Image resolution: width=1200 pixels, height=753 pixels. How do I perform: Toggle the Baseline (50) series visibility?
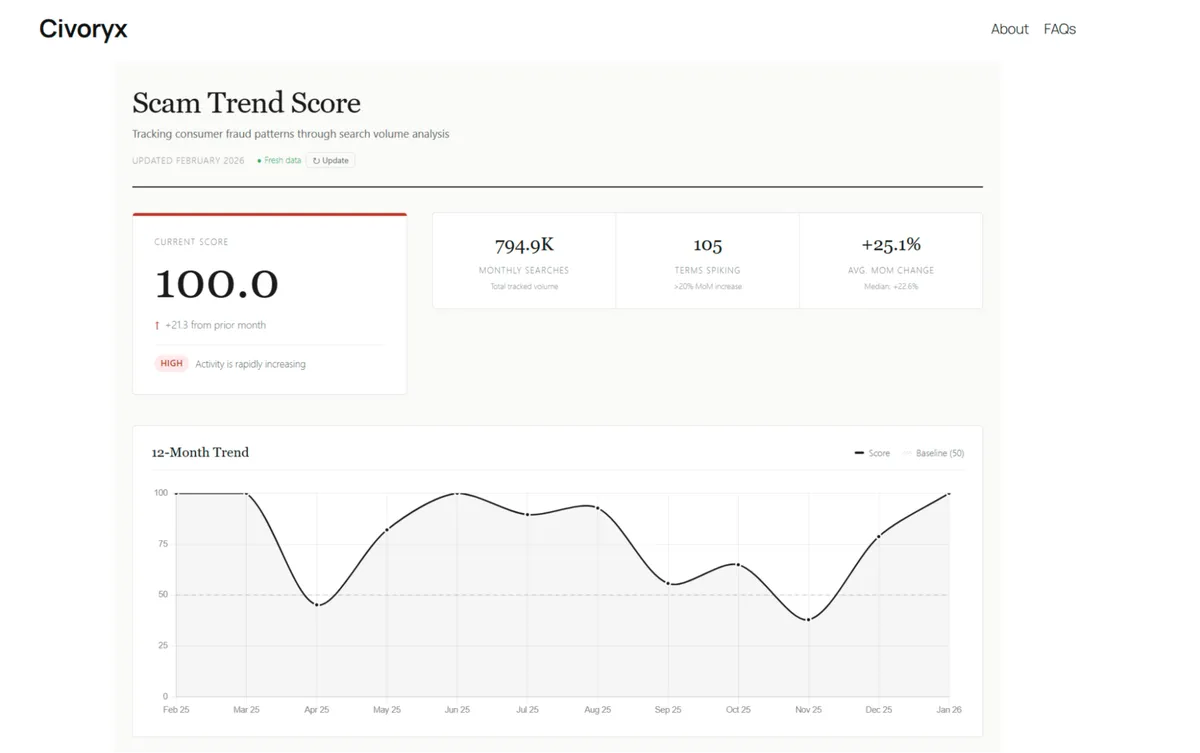pyautogui.click(x=934, y=452)
